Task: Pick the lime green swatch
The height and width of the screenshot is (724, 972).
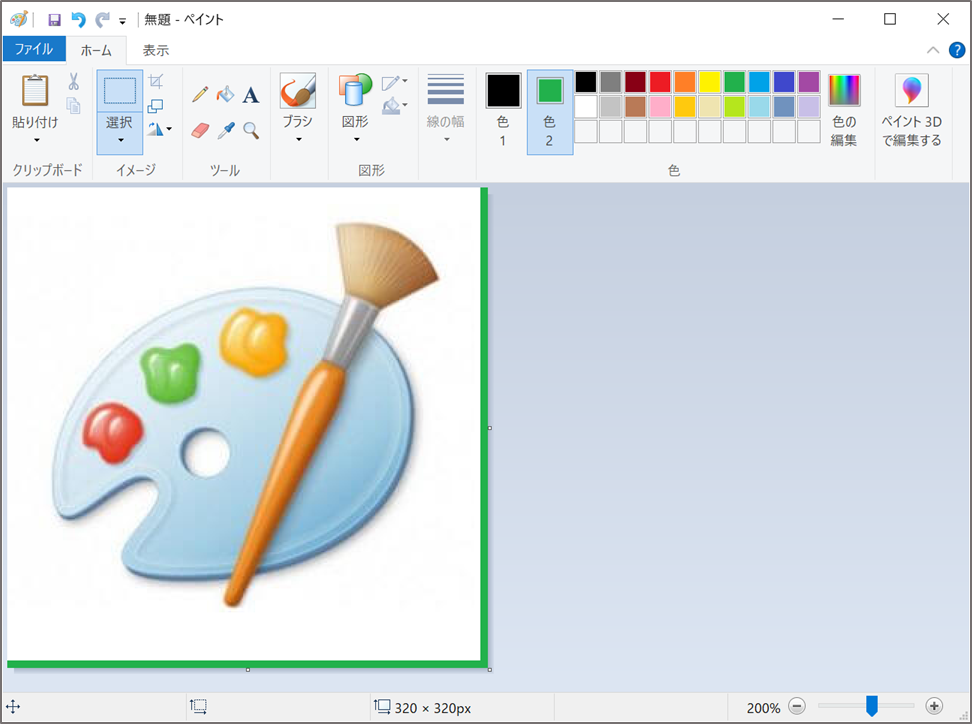Action: (x=735, y=107)
